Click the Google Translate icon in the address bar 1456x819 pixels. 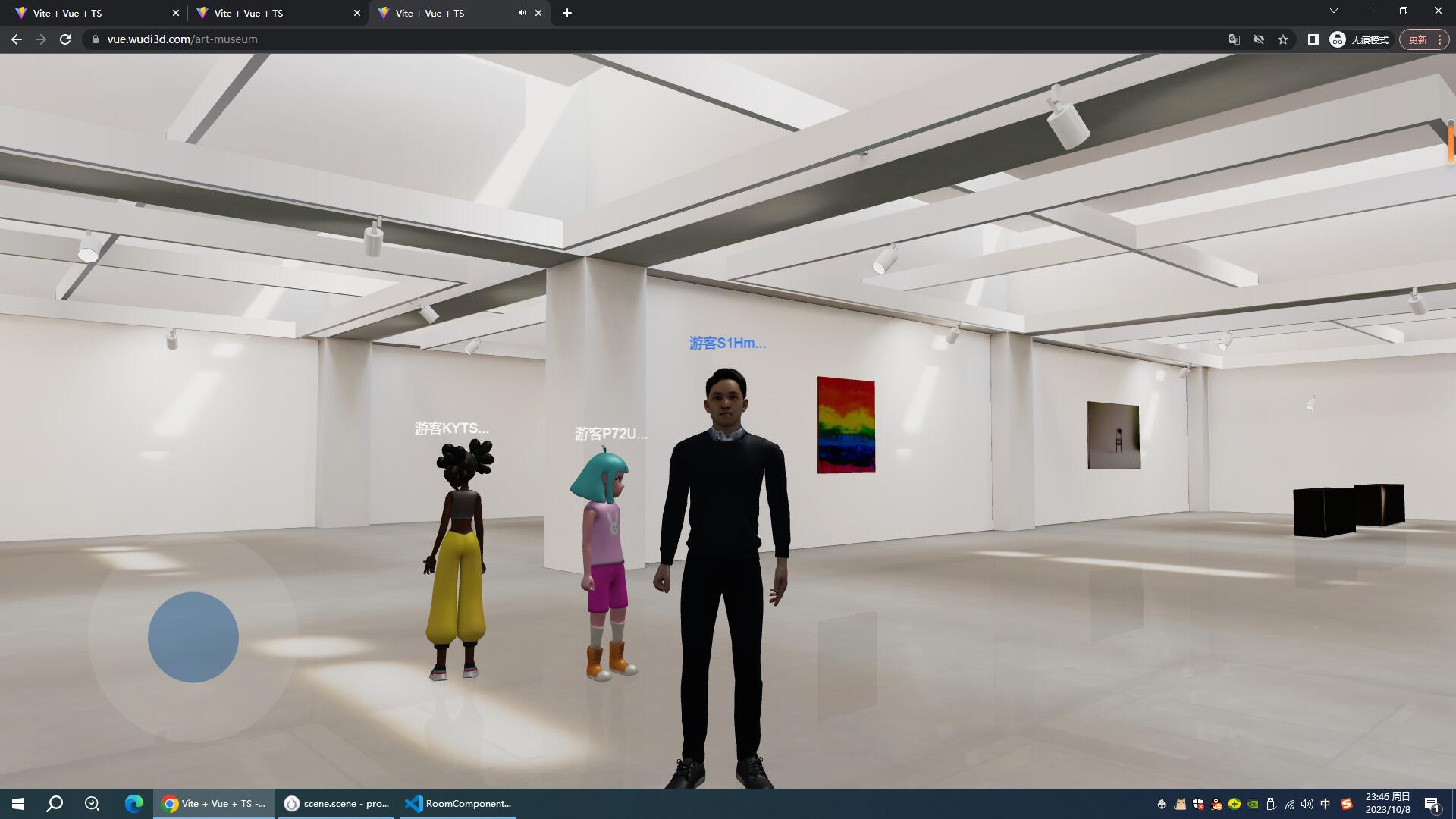coord(1234,39)
